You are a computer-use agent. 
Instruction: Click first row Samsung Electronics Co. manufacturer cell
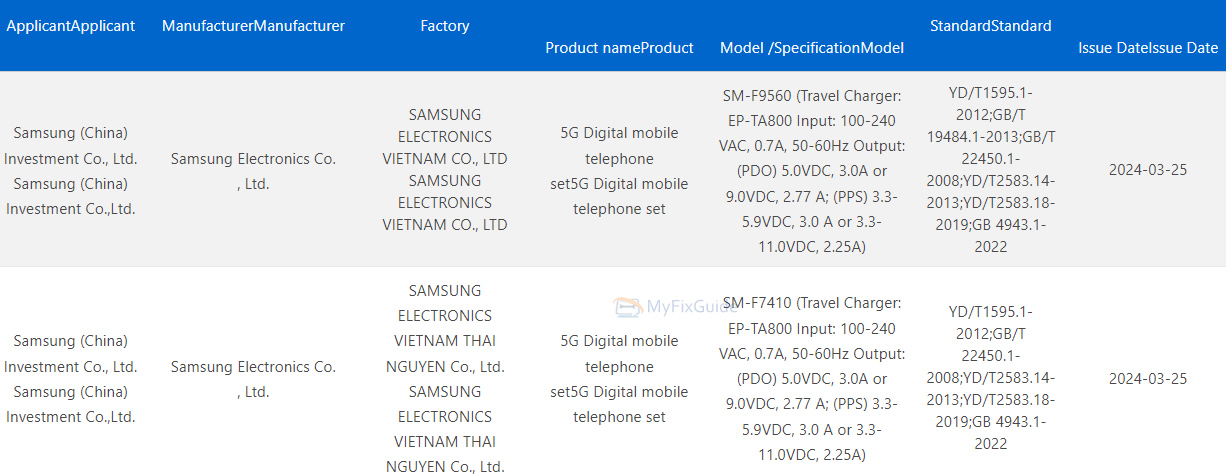[x=253, y=171]
